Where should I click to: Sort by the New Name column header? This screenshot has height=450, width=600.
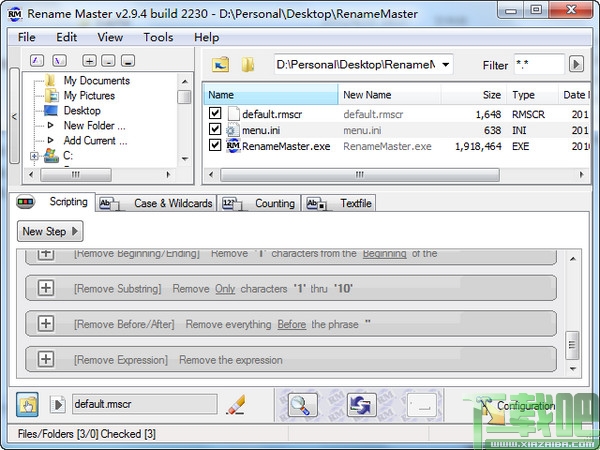pos(390,95)
